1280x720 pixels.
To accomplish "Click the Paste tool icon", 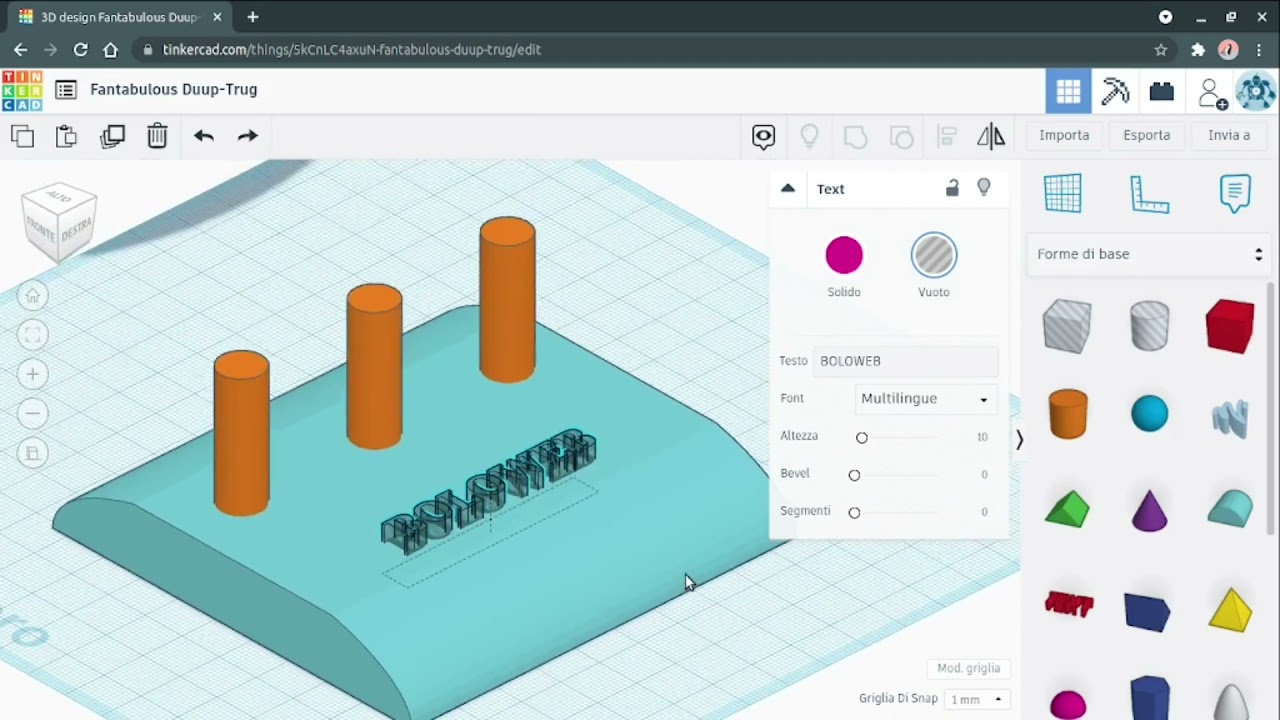I will [x=66, y=136].
